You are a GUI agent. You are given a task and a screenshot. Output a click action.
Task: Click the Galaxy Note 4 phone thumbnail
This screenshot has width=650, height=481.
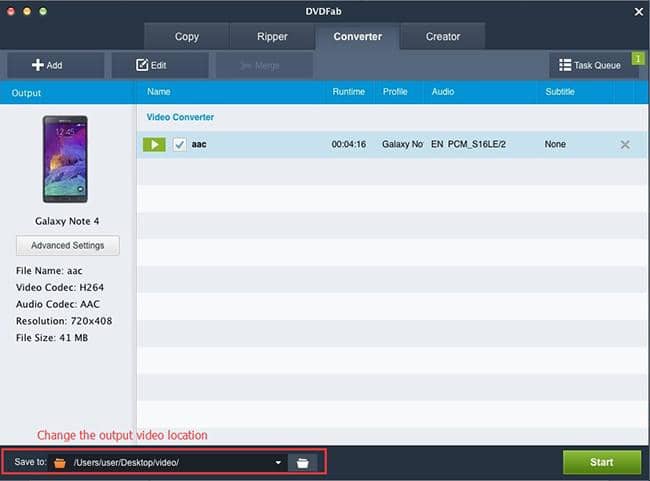(65, 159)
